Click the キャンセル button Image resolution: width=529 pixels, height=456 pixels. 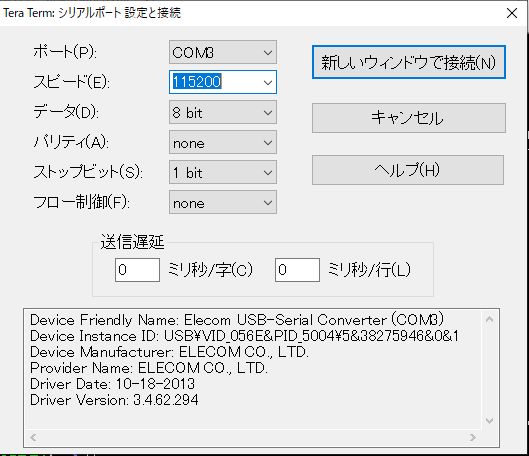point(409,118)
